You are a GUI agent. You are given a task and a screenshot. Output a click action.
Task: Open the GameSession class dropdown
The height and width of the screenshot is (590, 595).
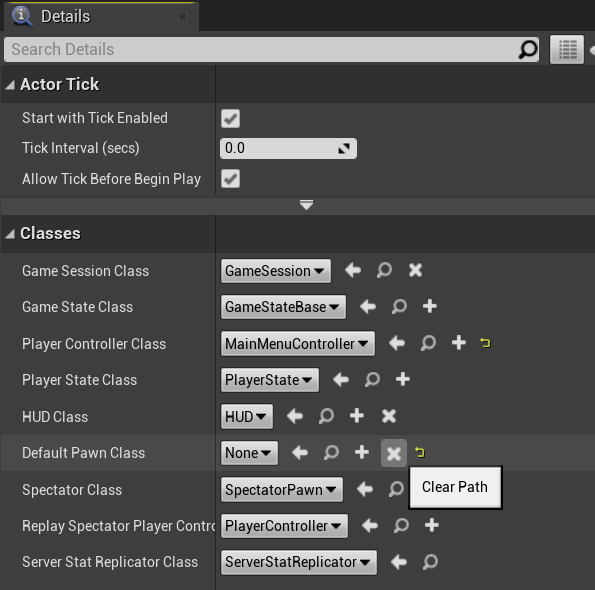coord(276,271)
